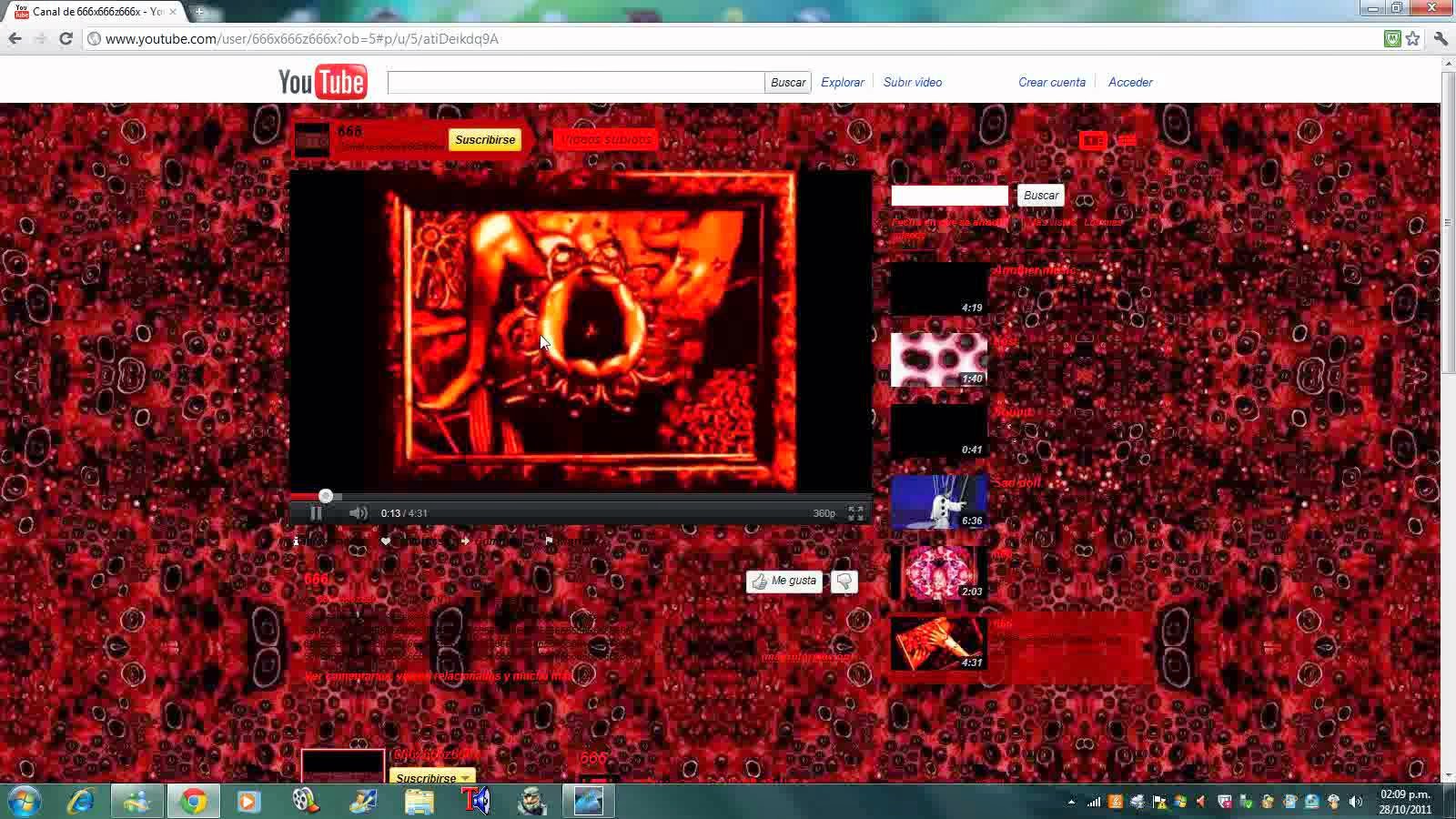This screenshot has height=819, width=1456.
Task: Toggle the dislike thumb on the video
Action: (843, 581)
